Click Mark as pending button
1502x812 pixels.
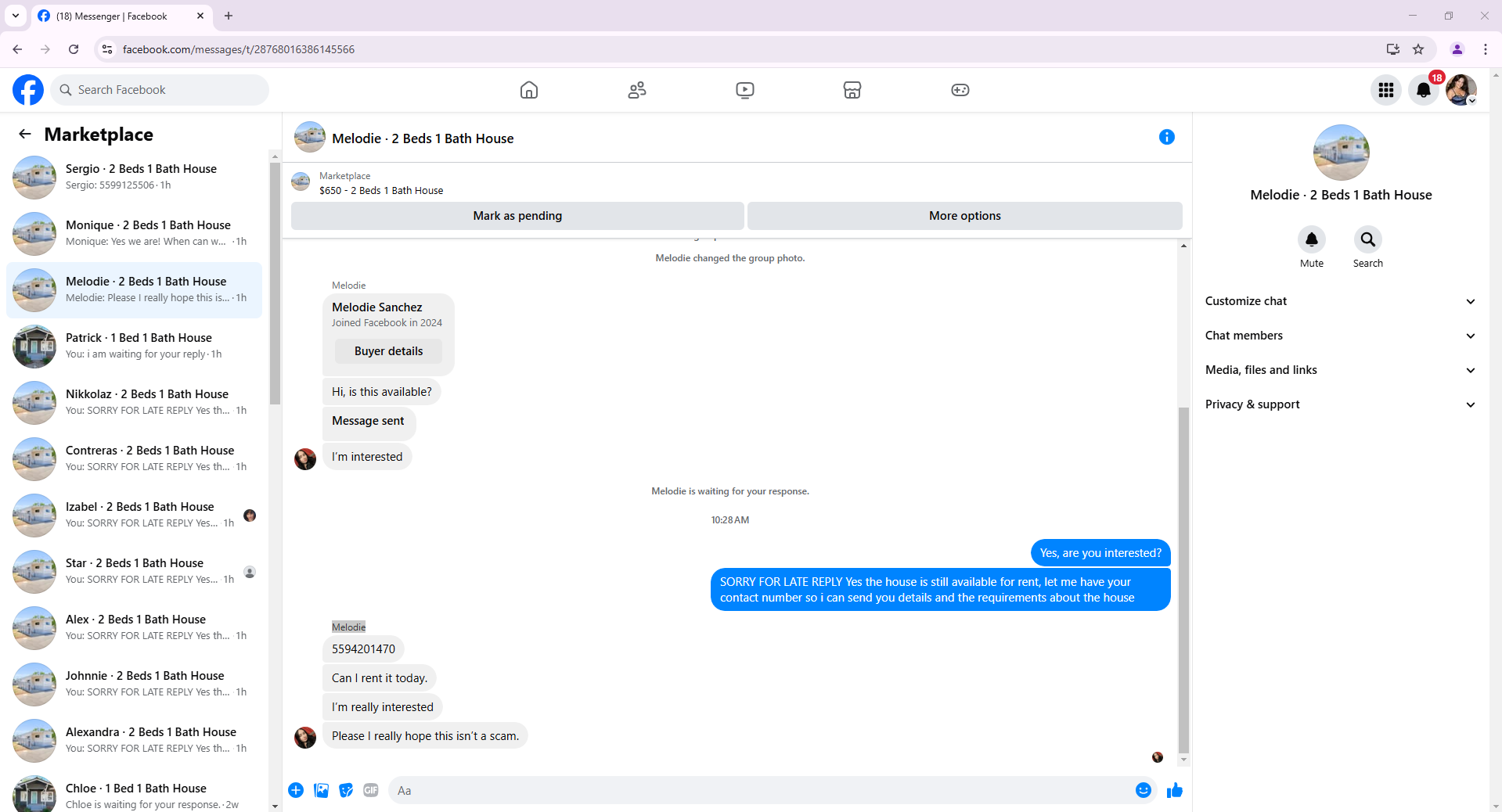tap(517, 216)
